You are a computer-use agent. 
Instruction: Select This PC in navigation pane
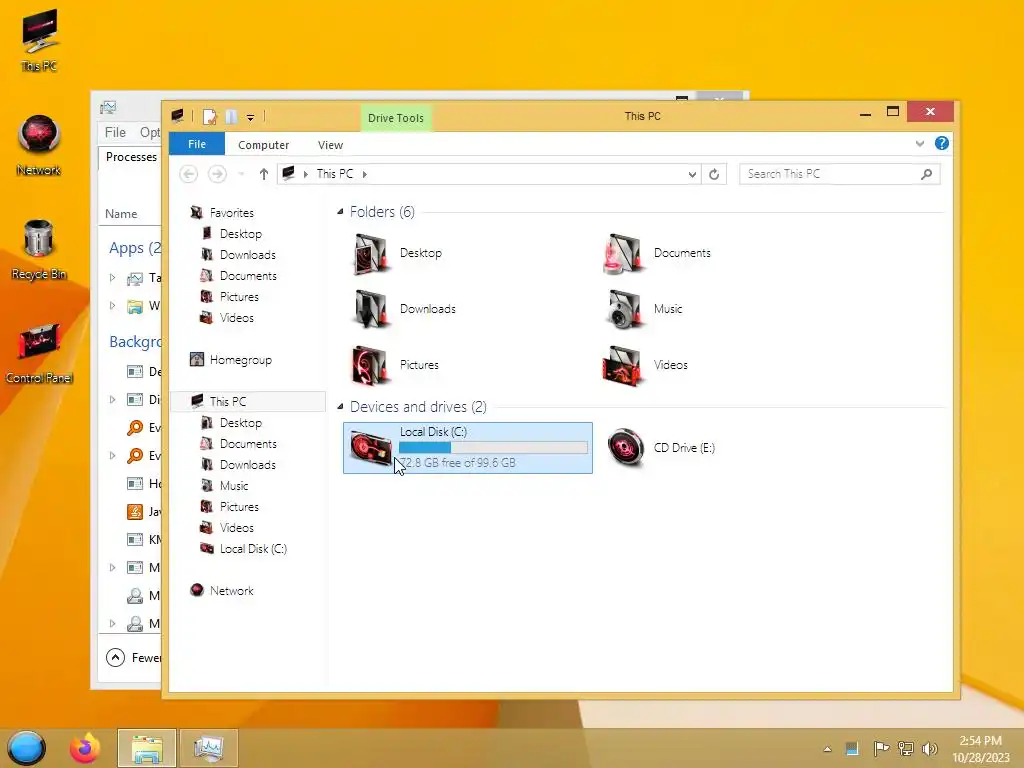click(x=248, y=402)
